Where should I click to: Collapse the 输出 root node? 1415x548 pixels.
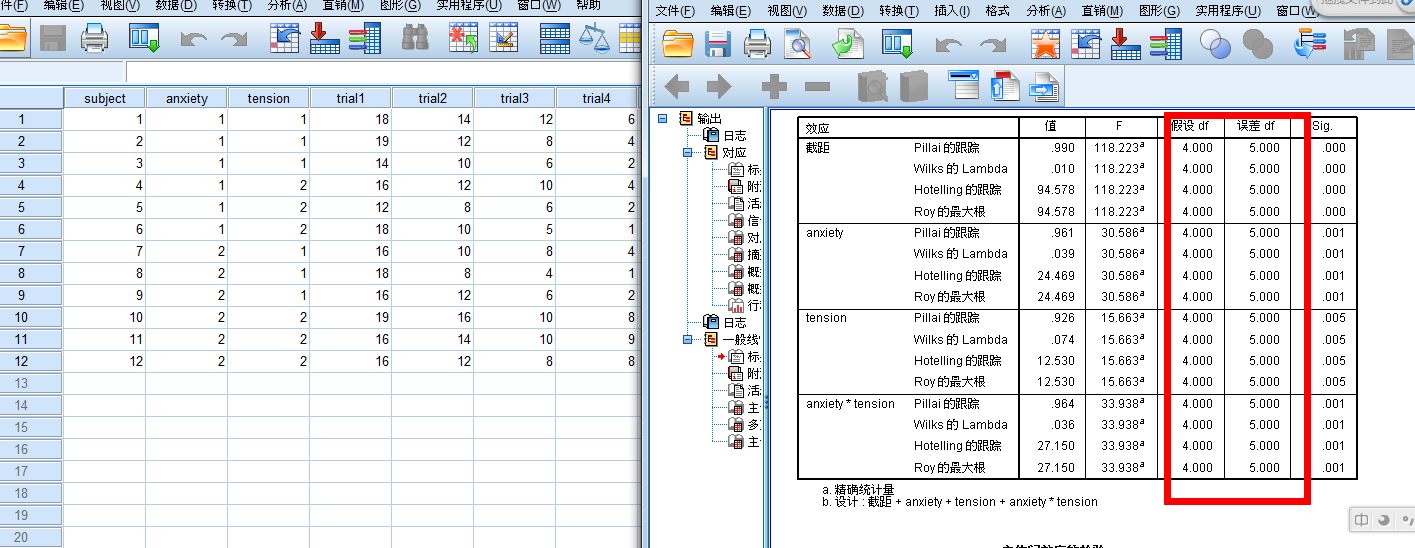662,118
